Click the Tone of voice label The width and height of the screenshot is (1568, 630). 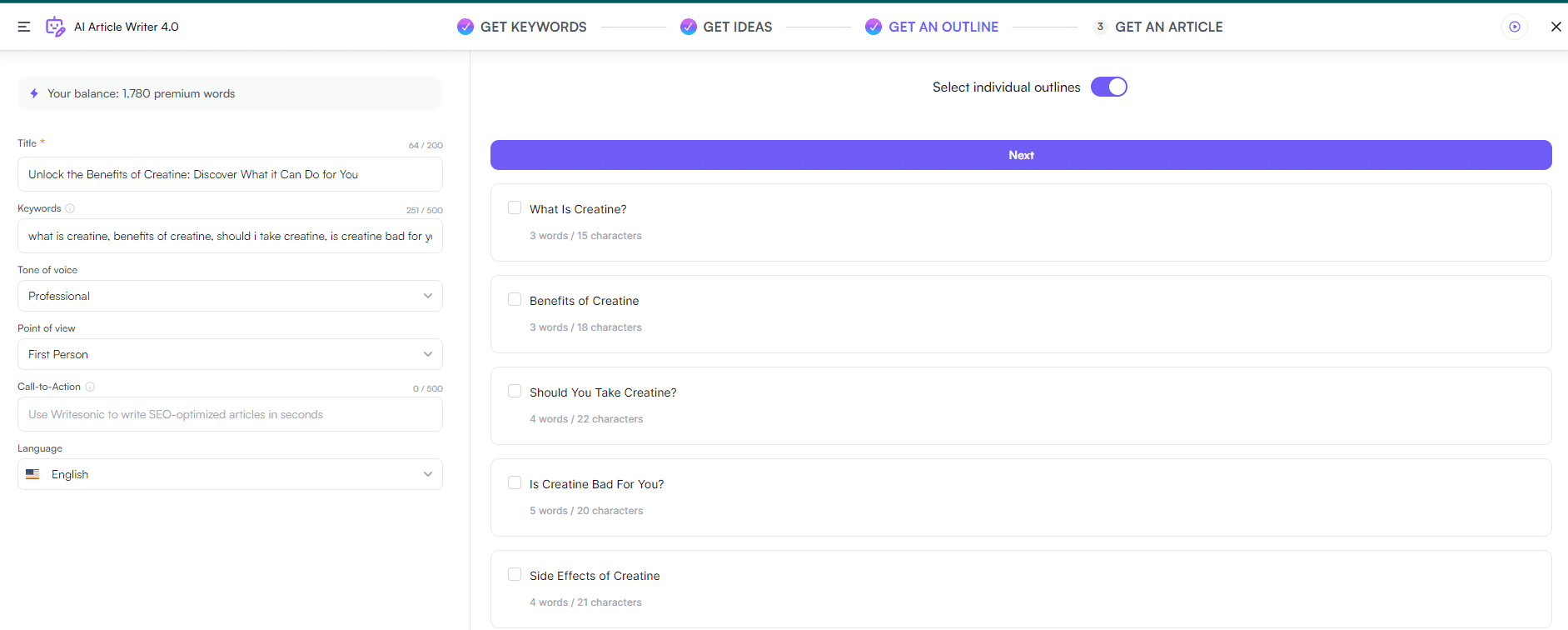(x=47, y=270)
